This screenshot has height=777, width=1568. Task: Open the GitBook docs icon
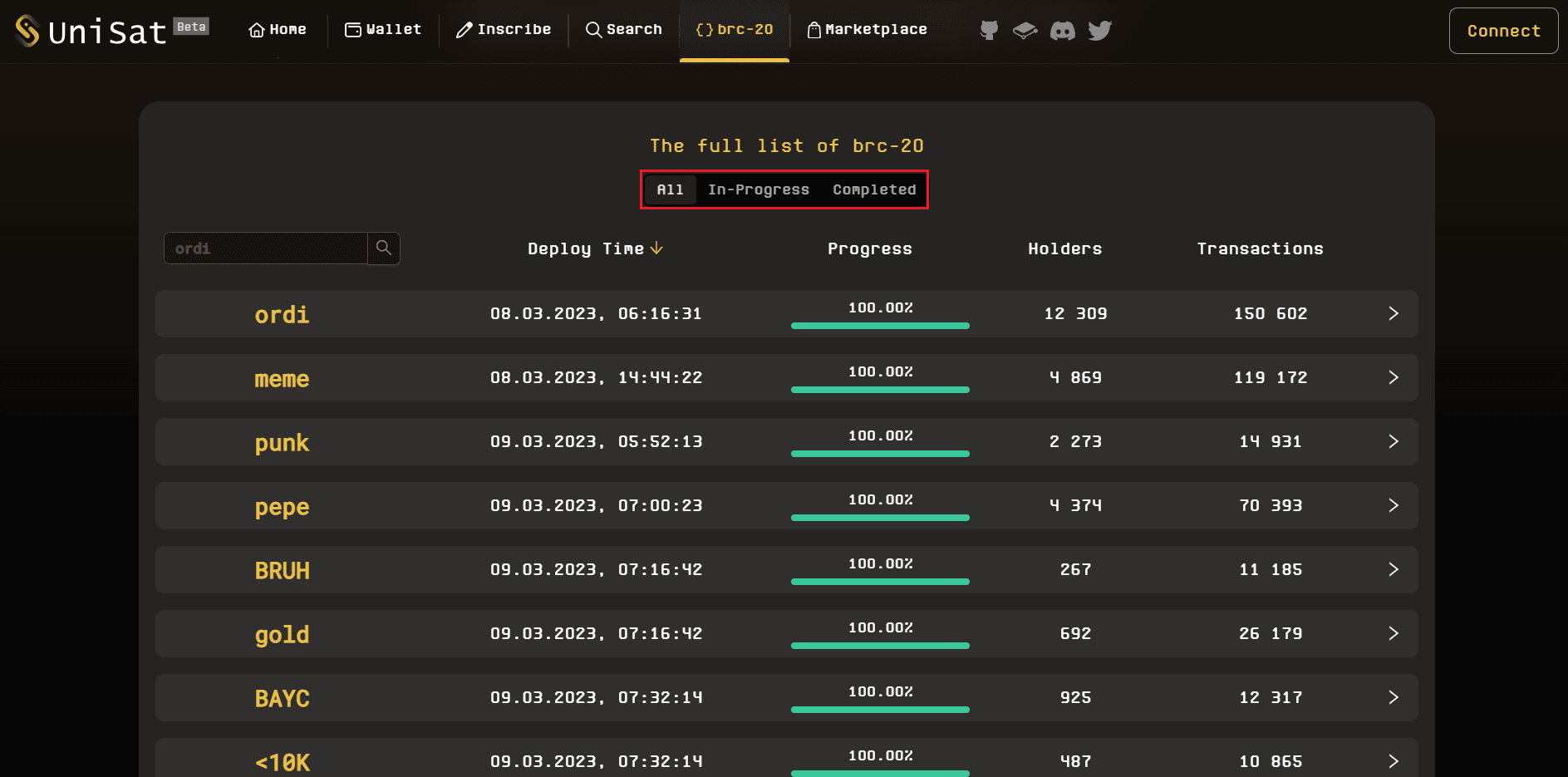pos(1025,31)
